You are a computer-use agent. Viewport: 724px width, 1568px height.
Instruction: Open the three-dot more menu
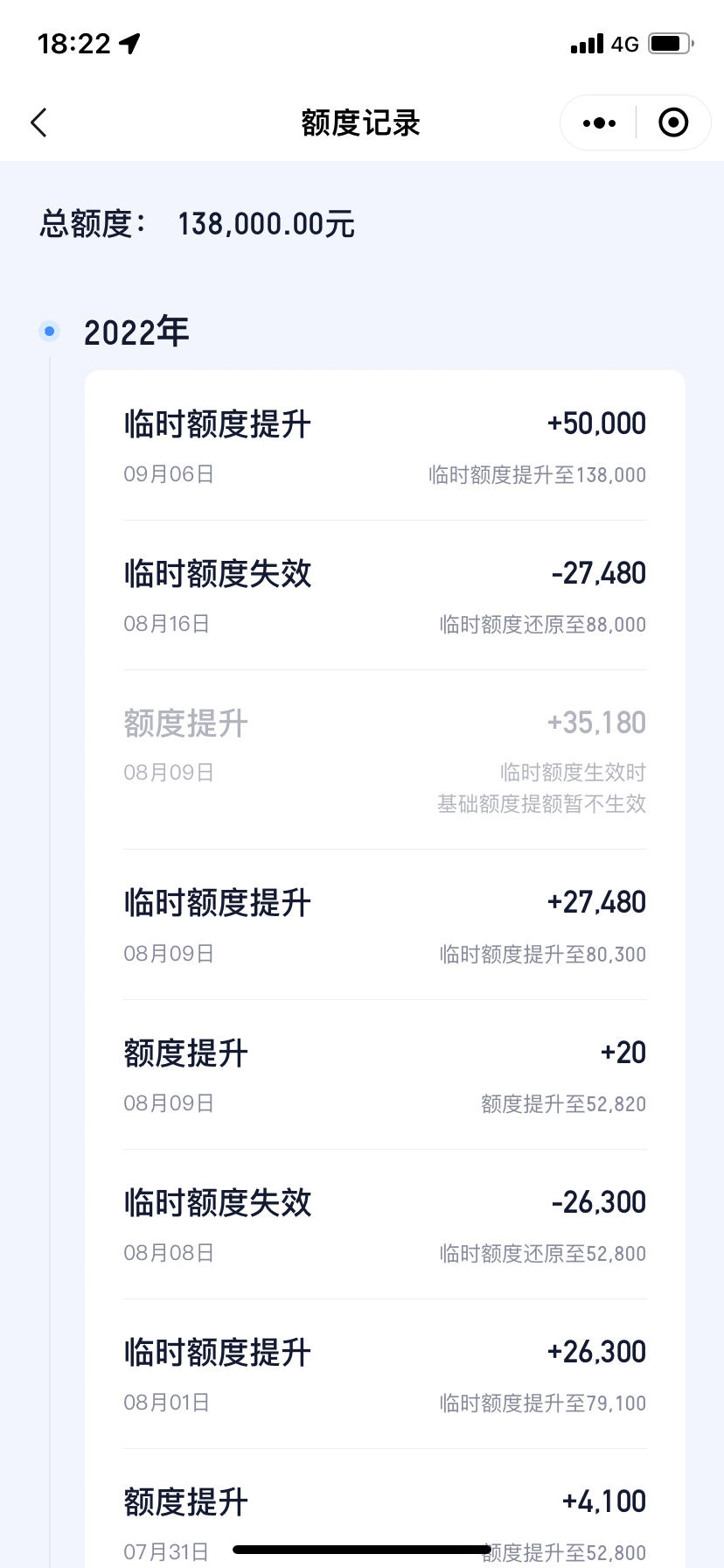tap(599, 123)
